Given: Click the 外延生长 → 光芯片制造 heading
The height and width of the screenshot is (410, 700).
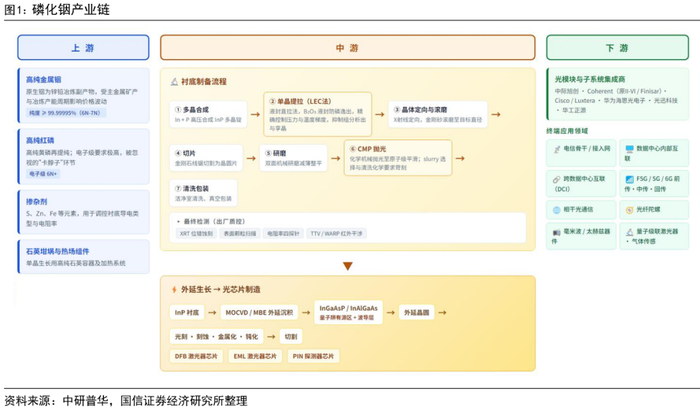Looking at the screenshot, I should [x=221, y=289].
